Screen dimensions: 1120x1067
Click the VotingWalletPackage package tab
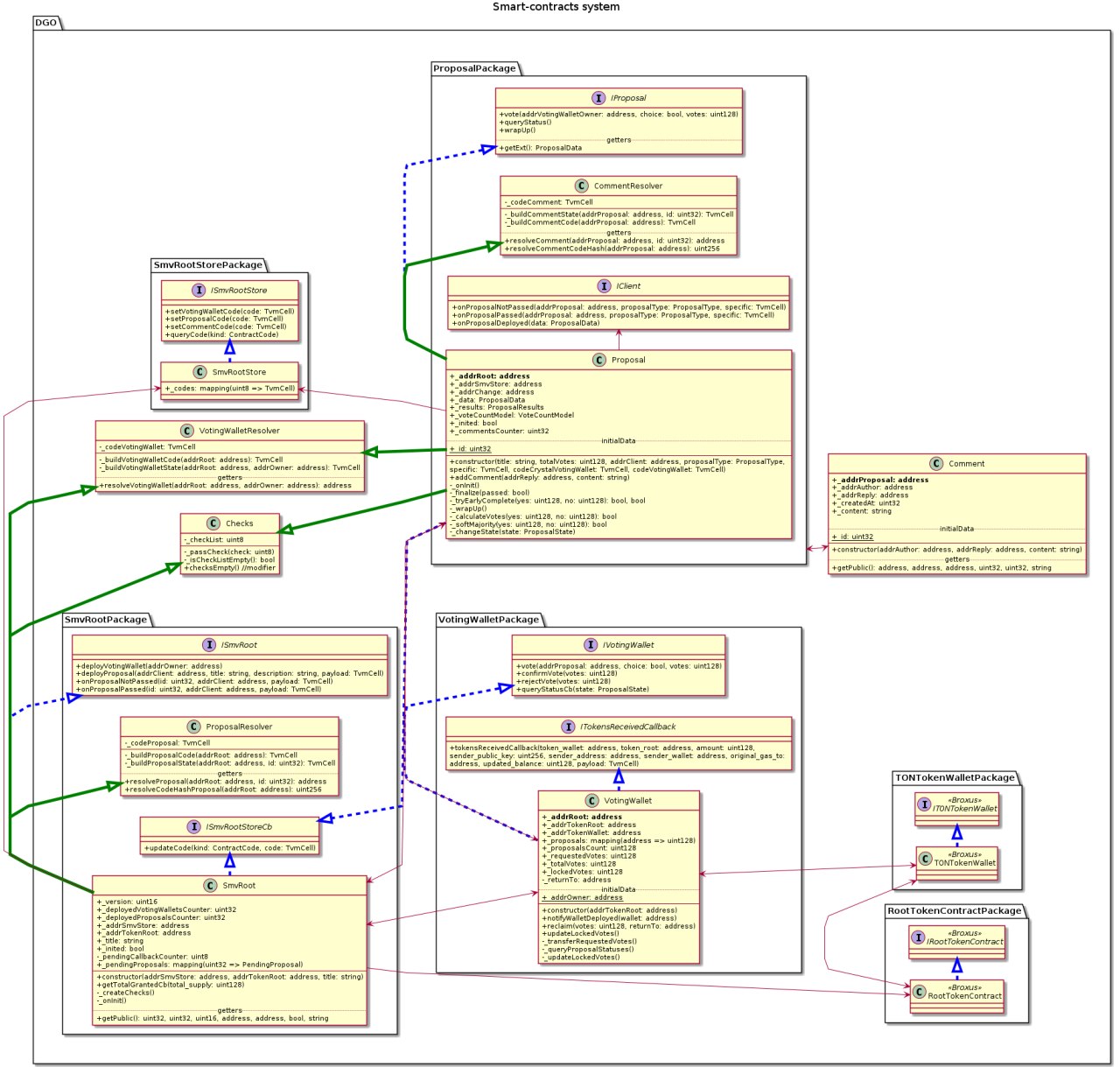(x=488, y=620)
